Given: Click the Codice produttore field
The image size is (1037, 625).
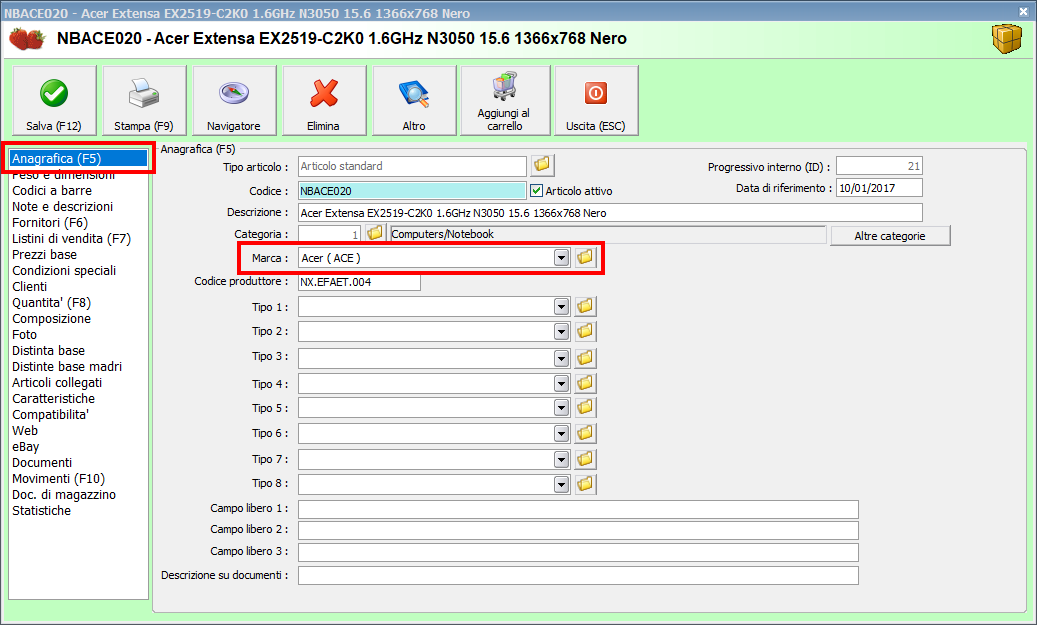Looking at the screenshot, I should point(359,282).
